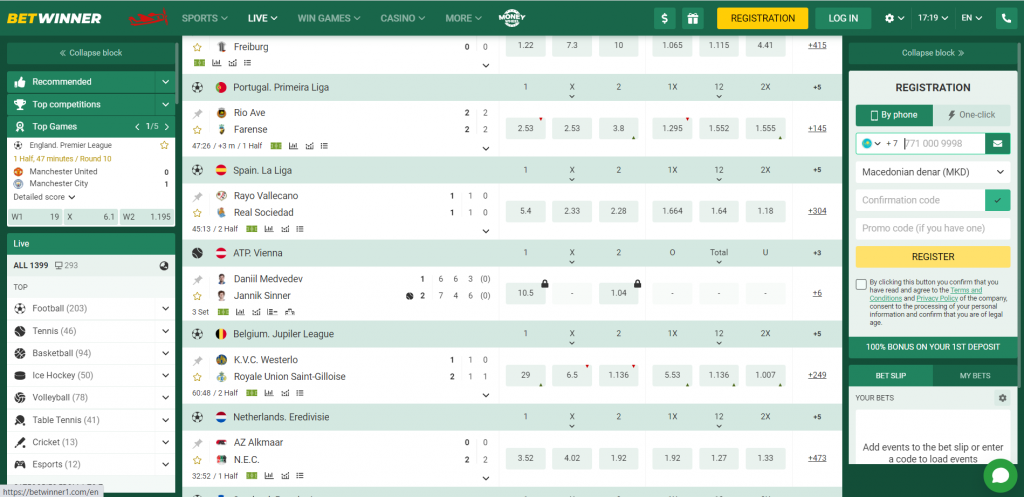The image size is (1024, 497).
Task: Select odds 5.4 for Rayo Vallecano win
Action: tap(526, 211)
